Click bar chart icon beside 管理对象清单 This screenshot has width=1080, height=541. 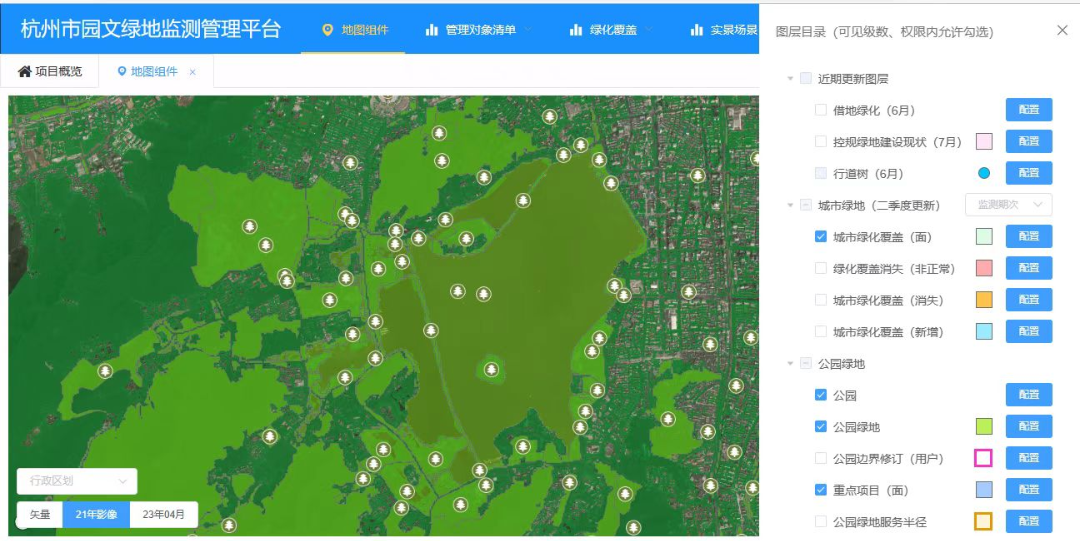coord(432,30)
